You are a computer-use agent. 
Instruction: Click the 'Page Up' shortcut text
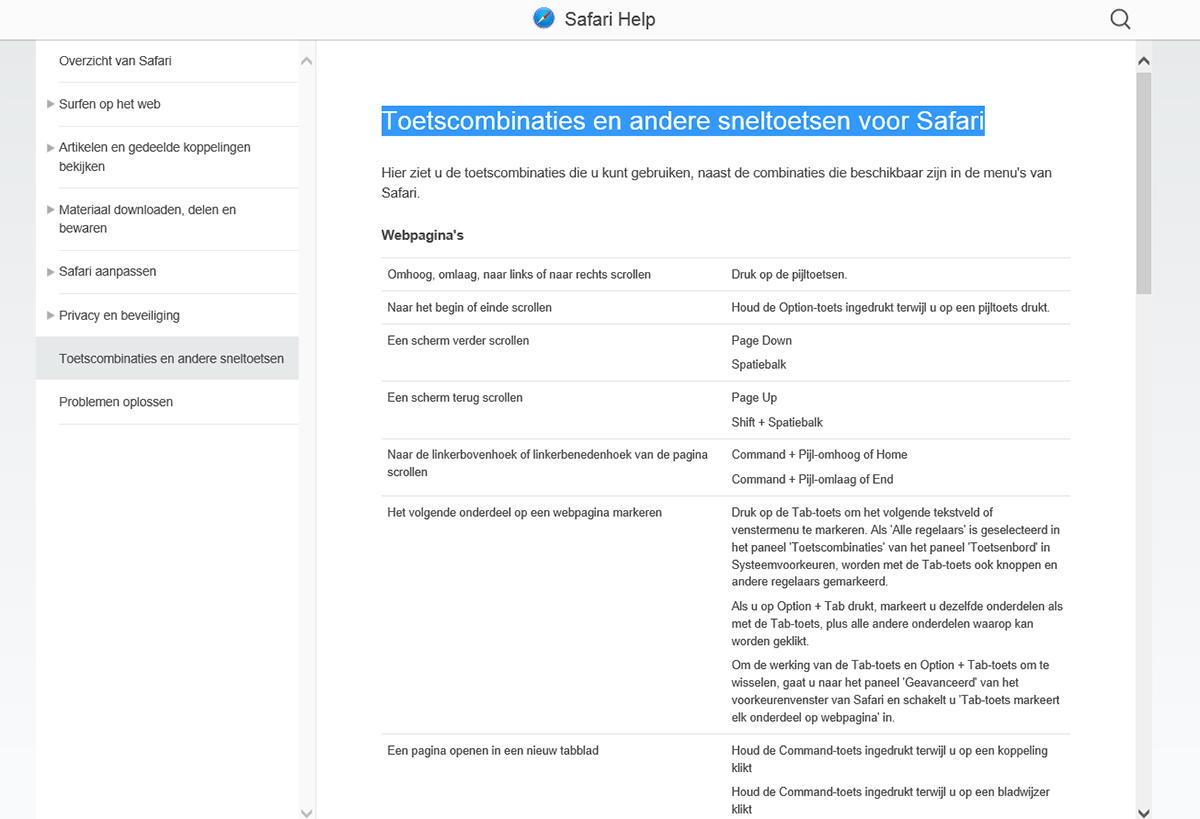754,398
